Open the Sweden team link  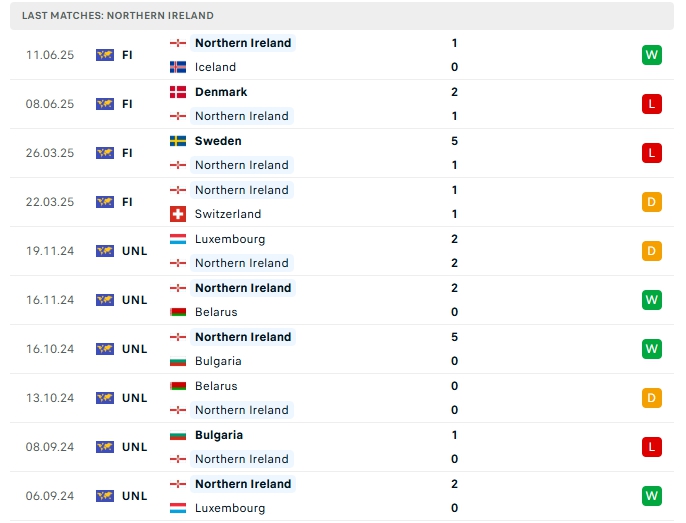pyautogui.click(x=218, y=141)
